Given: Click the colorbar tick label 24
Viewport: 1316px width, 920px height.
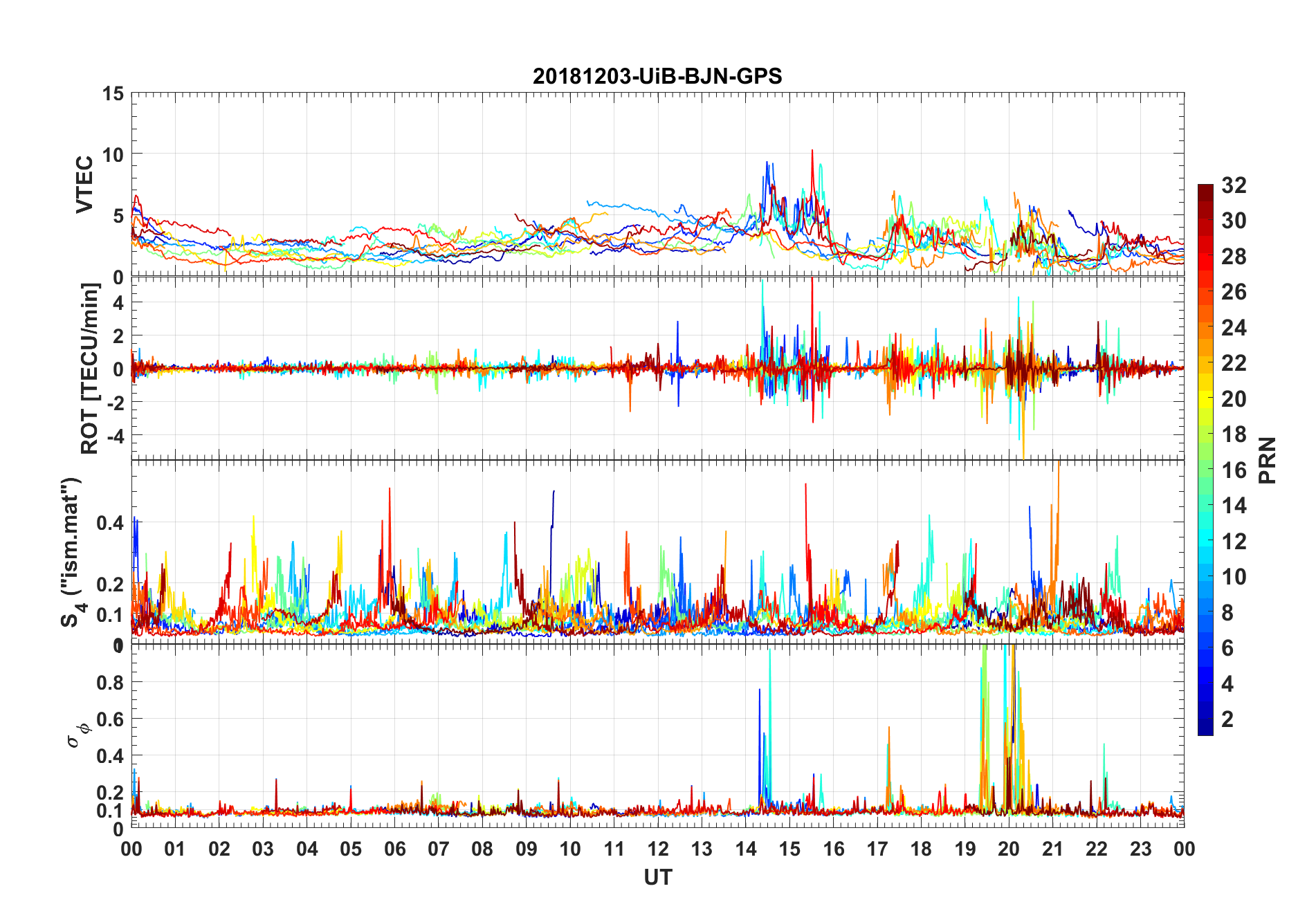Looking at the screenshot, I should click(x=1234, y=327).
